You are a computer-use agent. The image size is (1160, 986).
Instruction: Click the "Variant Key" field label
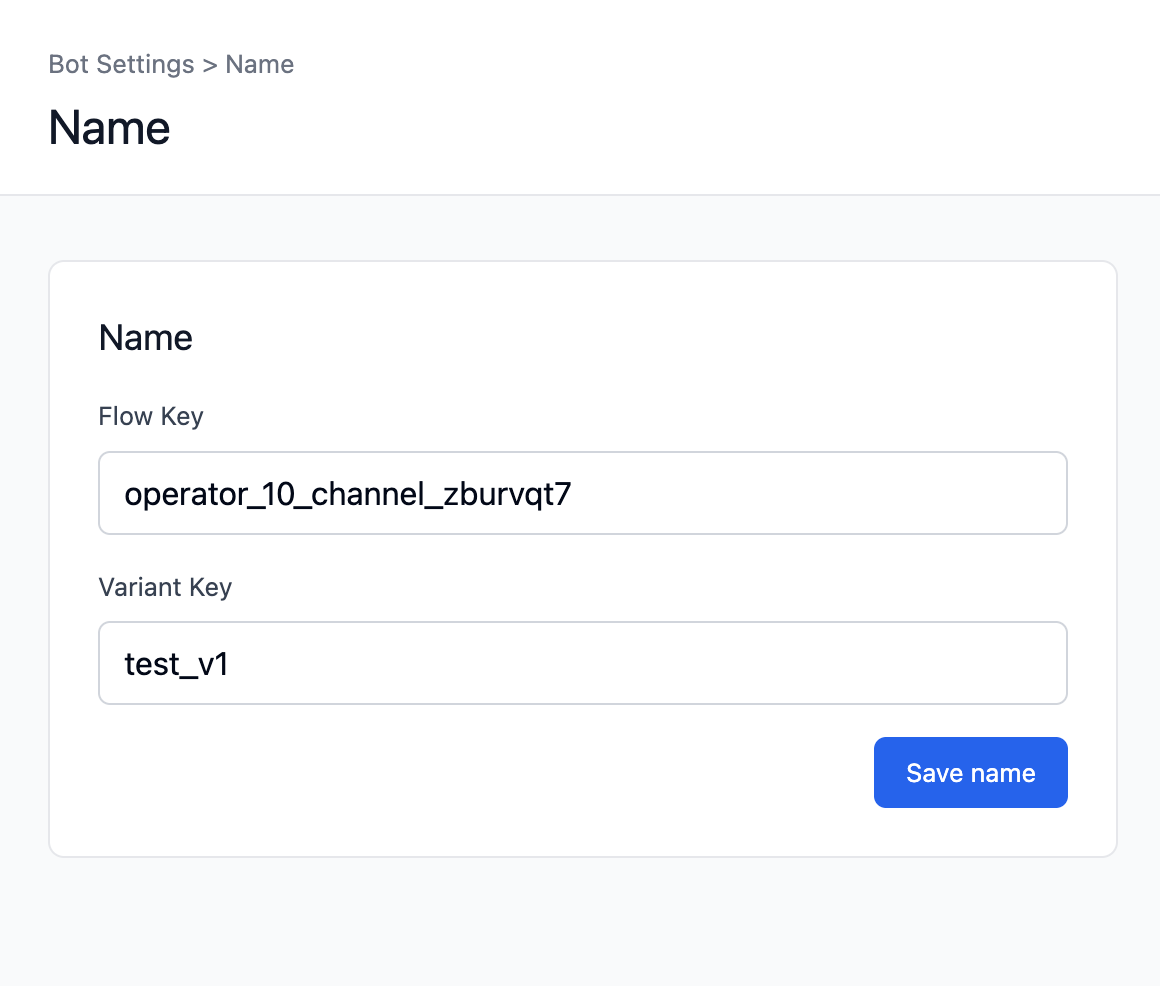click(x=165, y=587)
